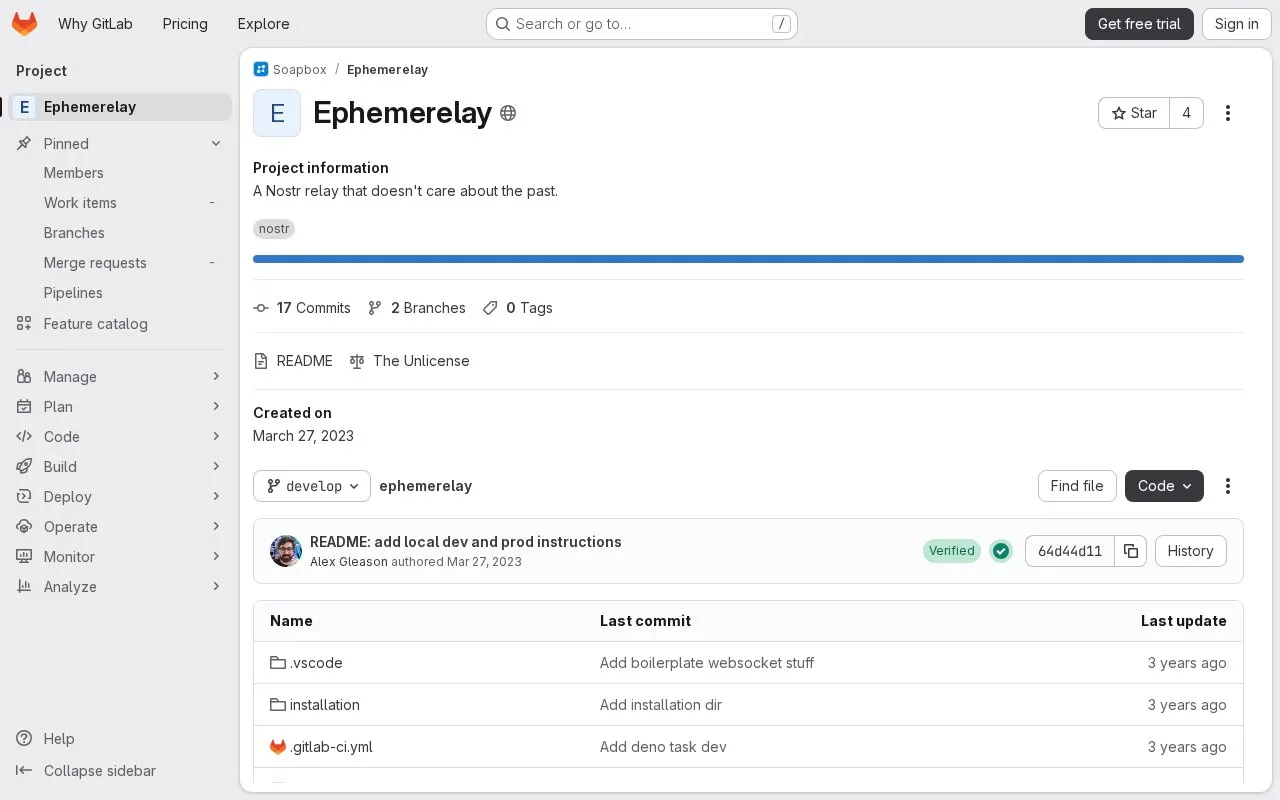Collapse the Pinned sidebar section
Image resolution: width=1280 pixels, height=800 pixels.
pos(120,144)
